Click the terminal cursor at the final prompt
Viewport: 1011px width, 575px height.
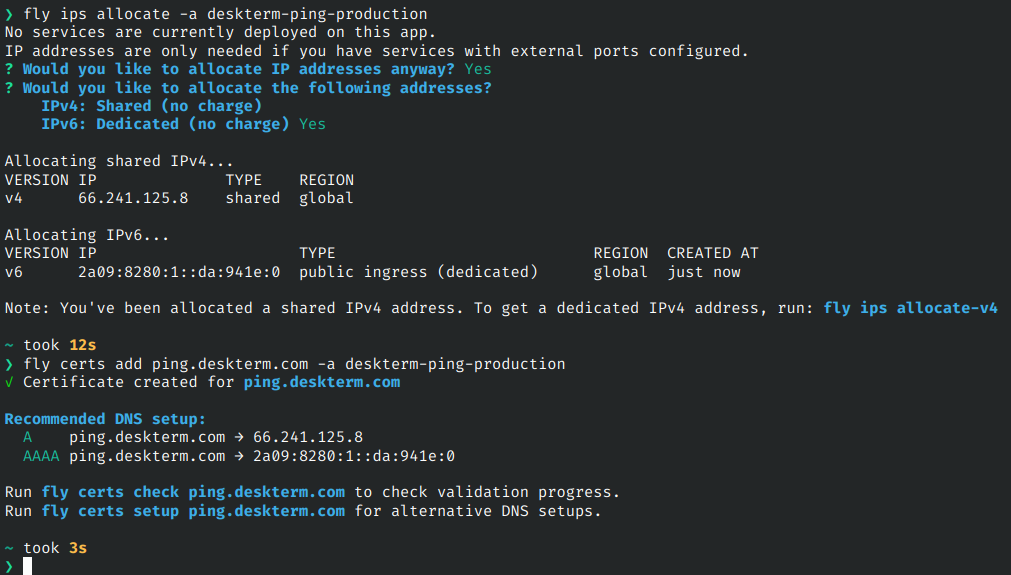click(x=27, y=566)
